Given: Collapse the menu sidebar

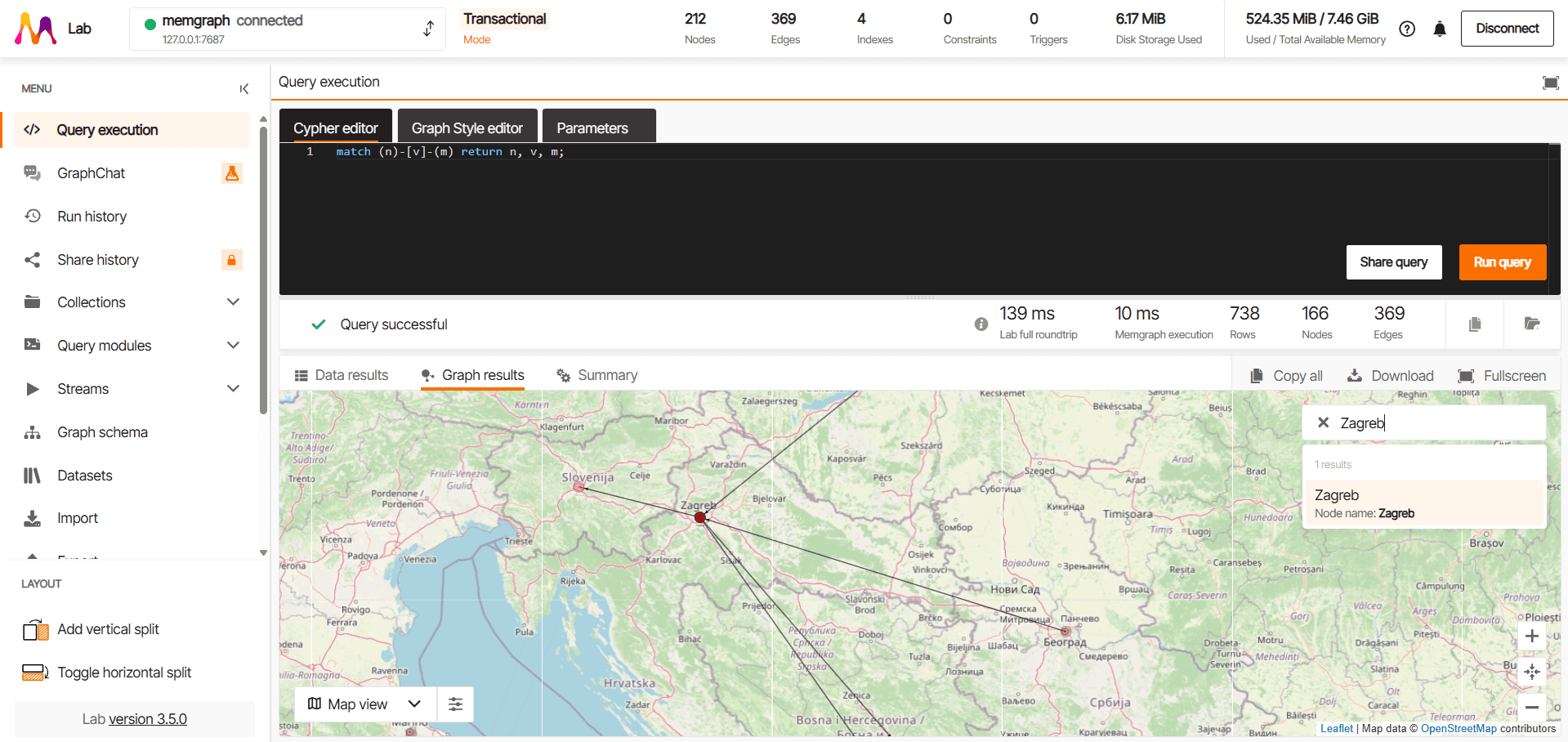Looking at the screenshot, I should coord(243,89).
